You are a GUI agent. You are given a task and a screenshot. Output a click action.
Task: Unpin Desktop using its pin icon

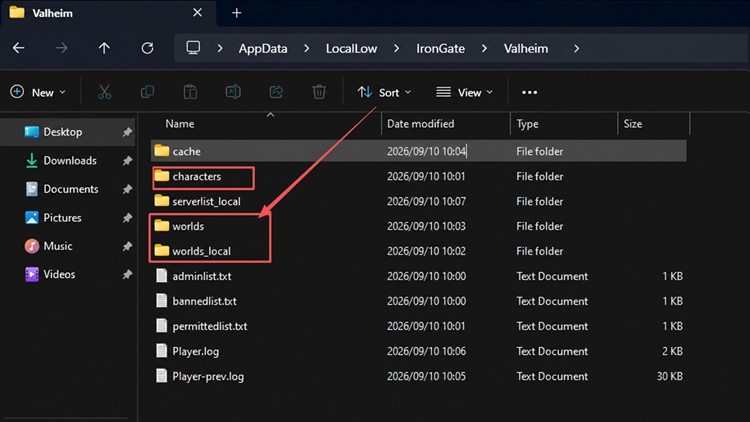point(127,132)
